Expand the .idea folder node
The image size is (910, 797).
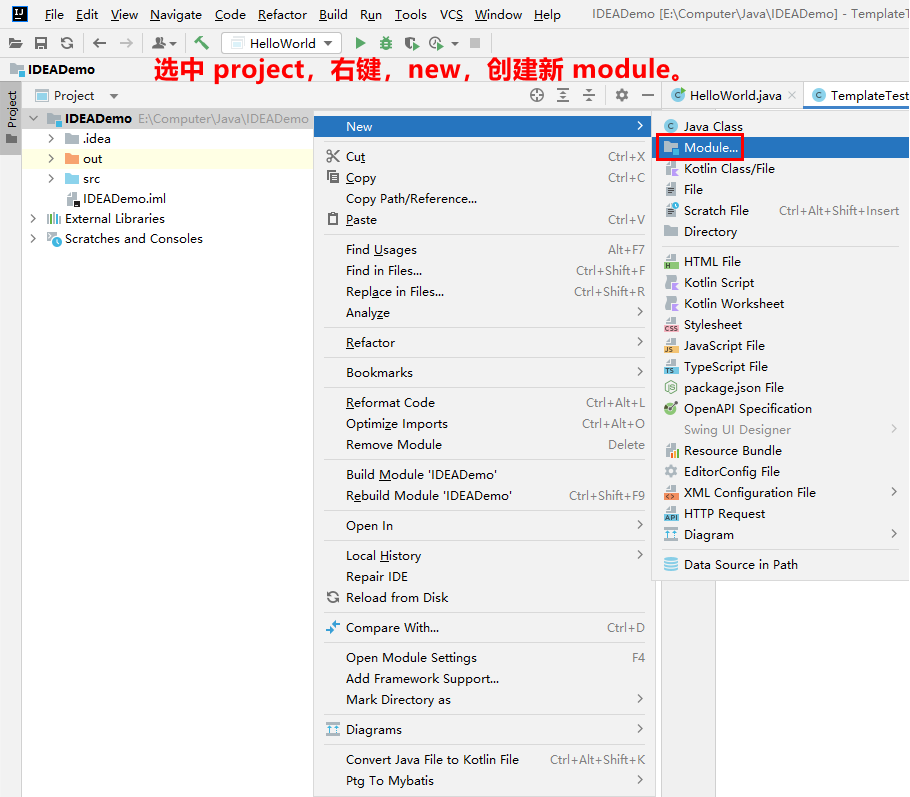51,139
